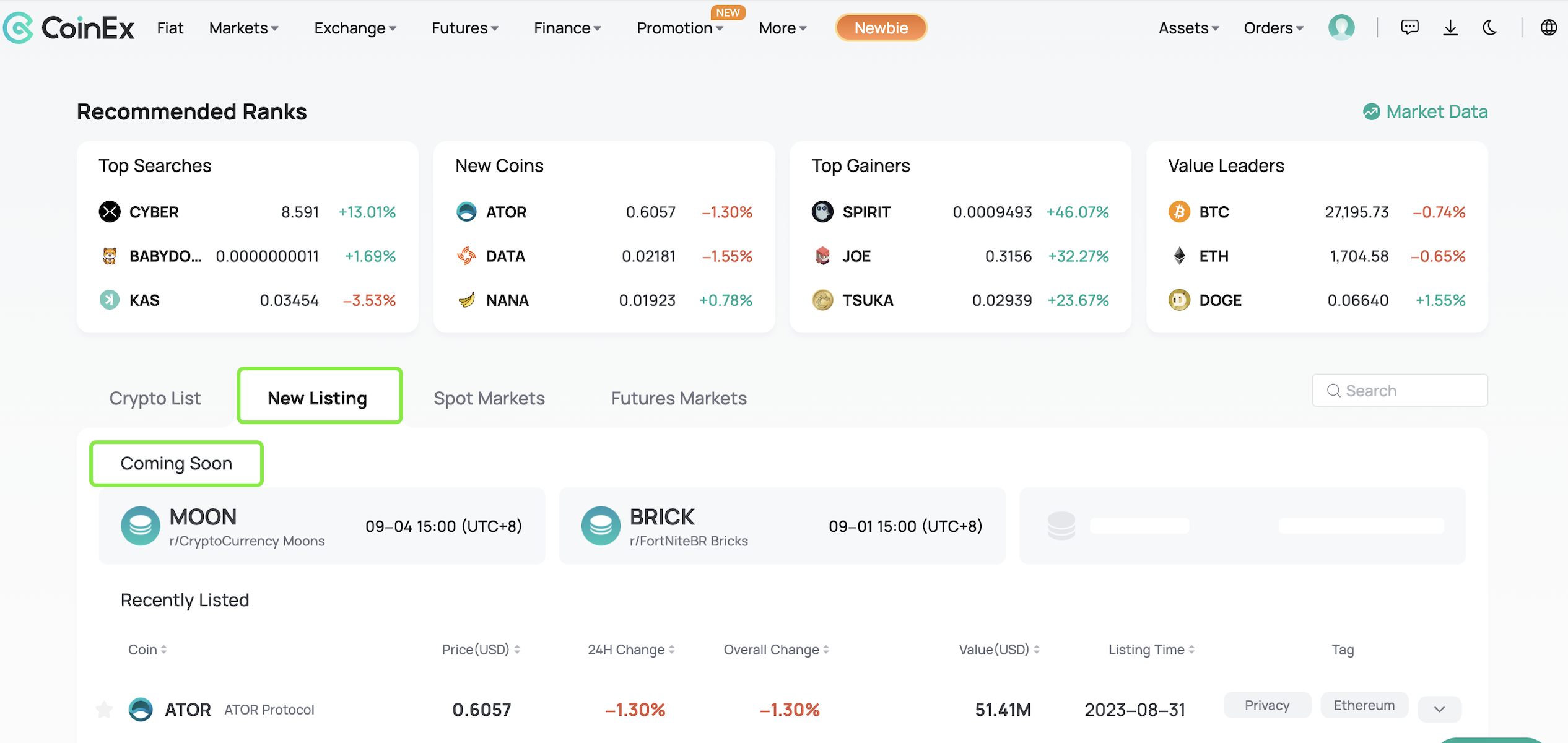Sort by Price(USD) column

[481, 650]
